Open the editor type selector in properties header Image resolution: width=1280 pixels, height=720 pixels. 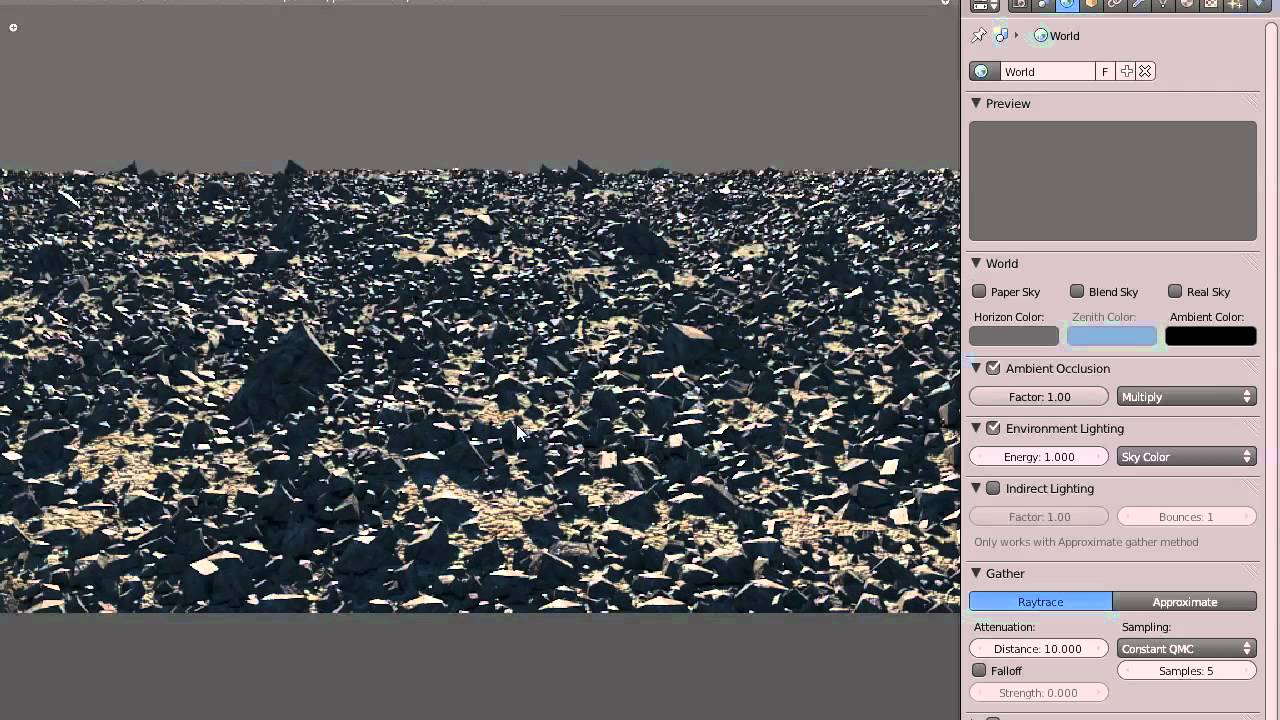985,4
